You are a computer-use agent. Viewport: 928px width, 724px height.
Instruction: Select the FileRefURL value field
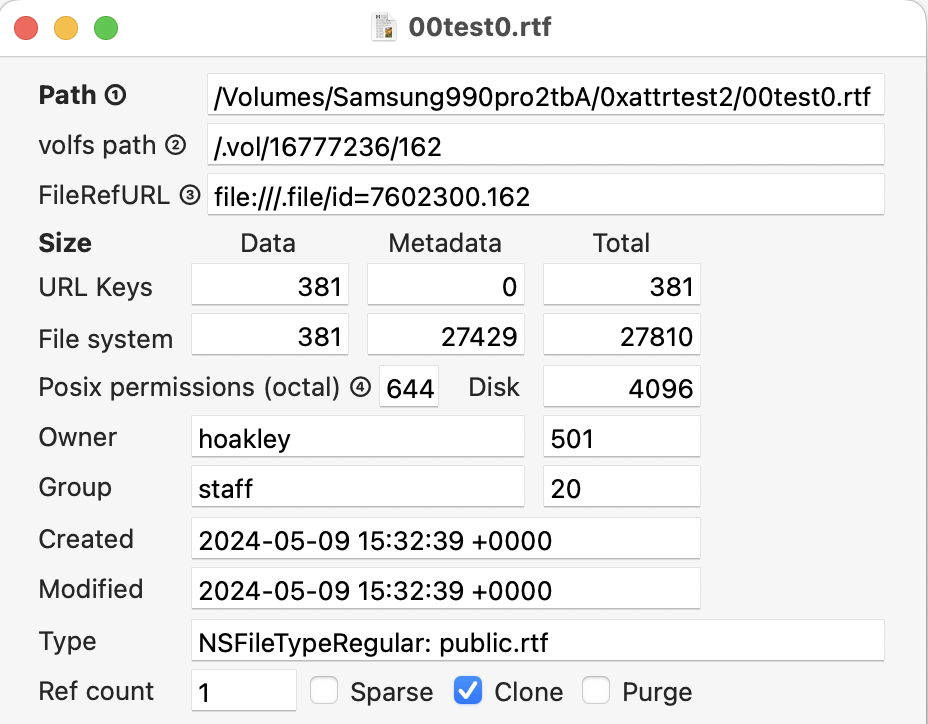[545, 195]
